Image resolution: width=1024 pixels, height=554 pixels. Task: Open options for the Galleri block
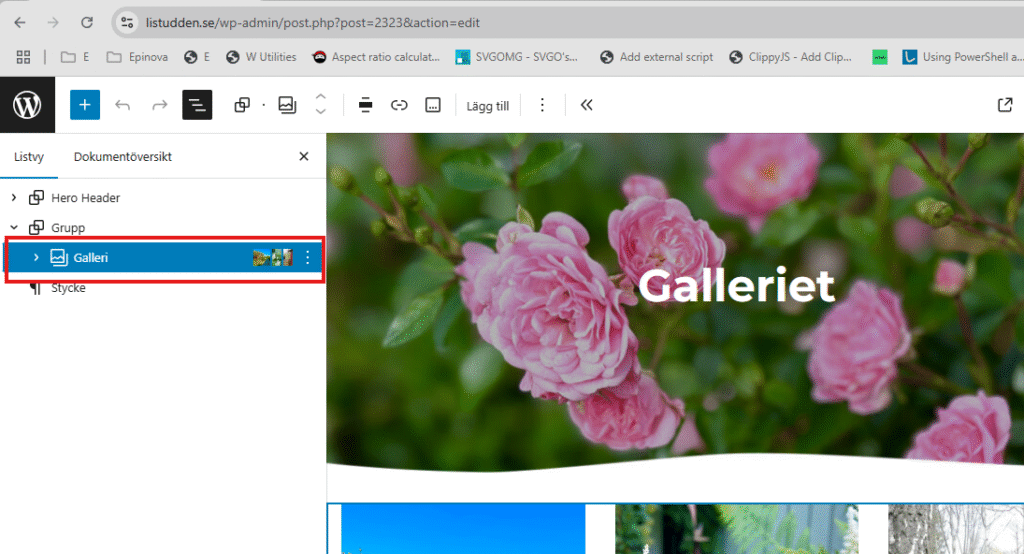pos(308,257)
